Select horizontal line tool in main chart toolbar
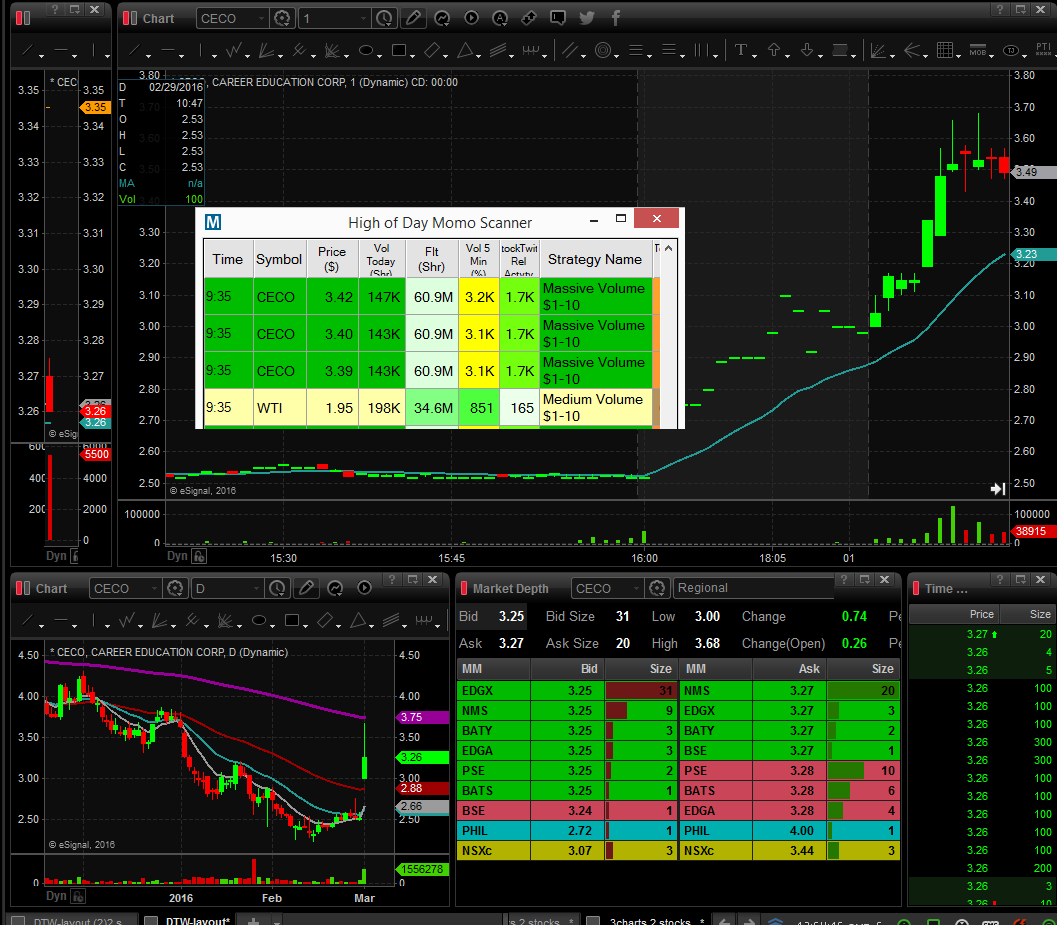Image resolution: width=1057 pixels, height=925 pixels. click(168, 50)
